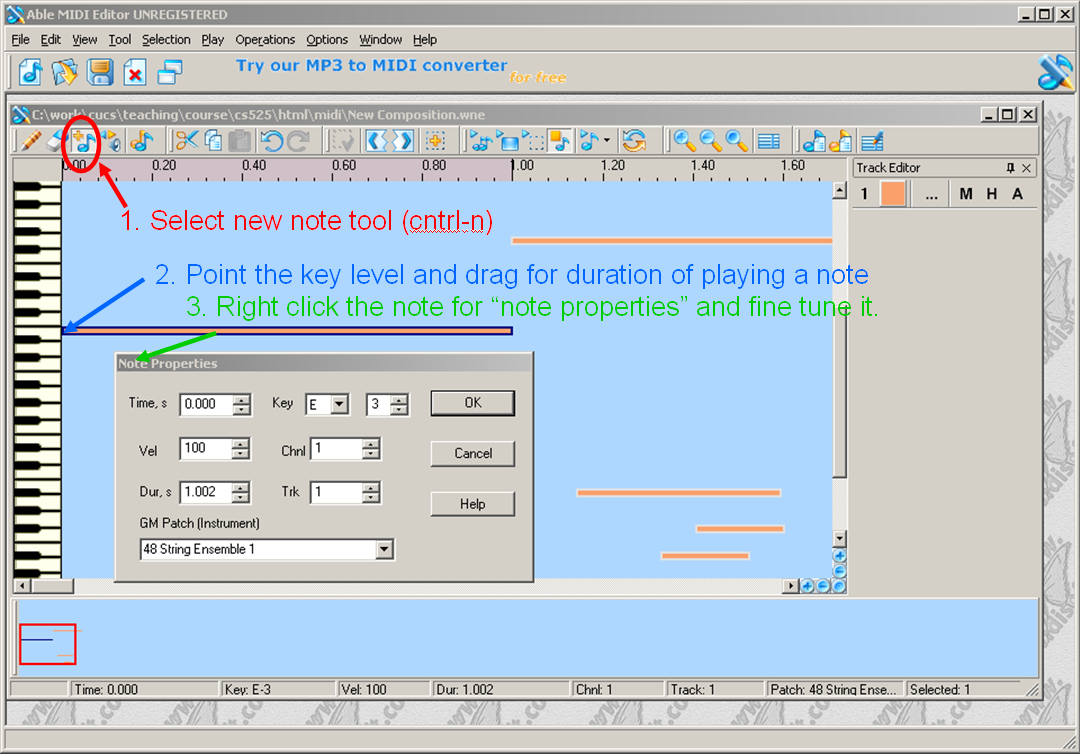
Task: Open the event list table icon
Action: coord(768,141)
